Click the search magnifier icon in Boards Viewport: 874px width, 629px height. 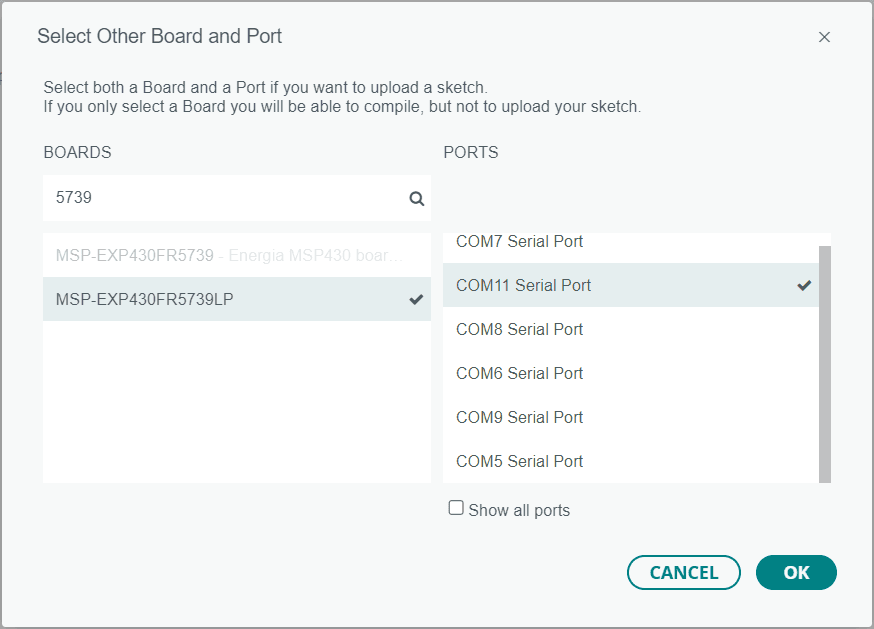coord(417,198)
